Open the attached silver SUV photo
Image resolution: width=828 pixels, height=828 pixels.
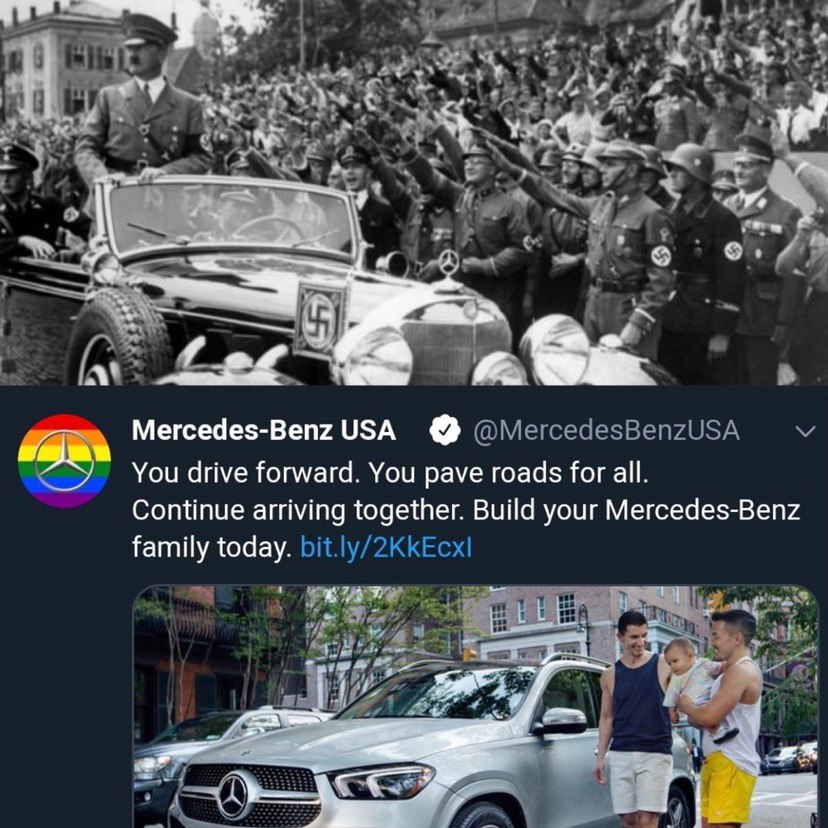(x=475, y=707)
